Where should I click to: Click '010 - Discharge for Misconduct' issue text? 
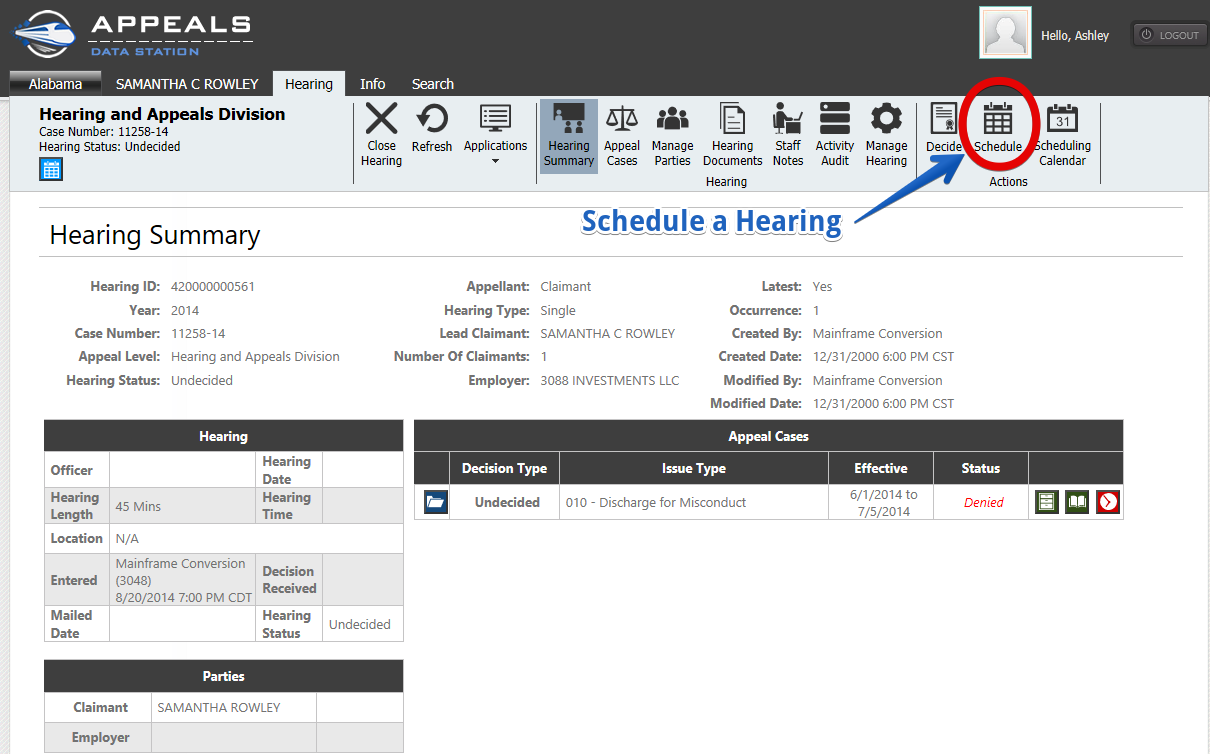(656, 502)
